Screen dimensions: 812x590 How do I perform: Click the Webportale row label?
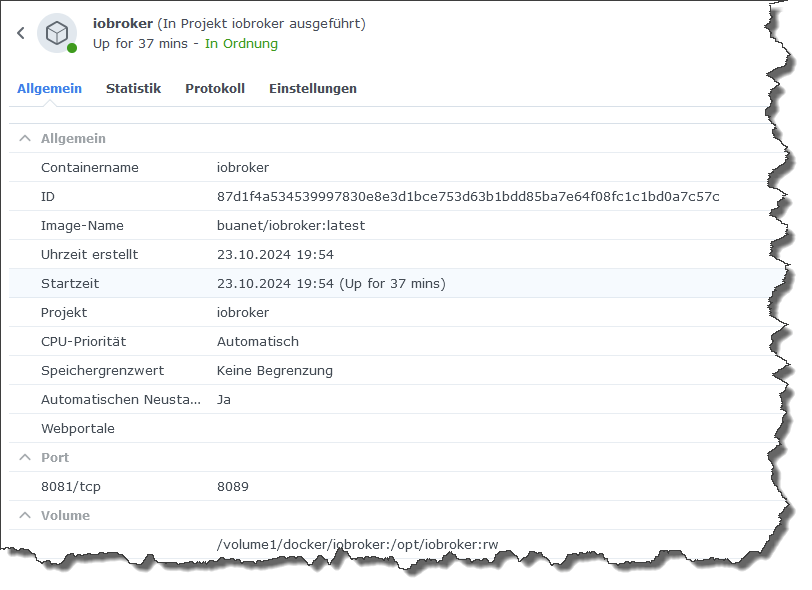(78, 429)
